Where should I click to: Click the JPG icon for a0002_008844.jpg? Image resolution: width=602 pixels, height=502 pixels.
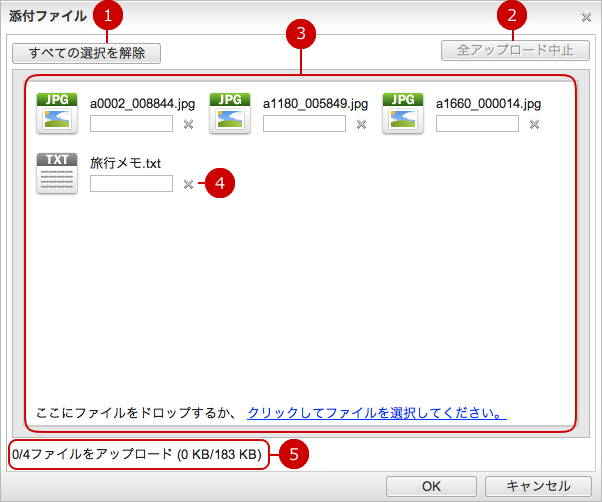(x=57, y=113)
